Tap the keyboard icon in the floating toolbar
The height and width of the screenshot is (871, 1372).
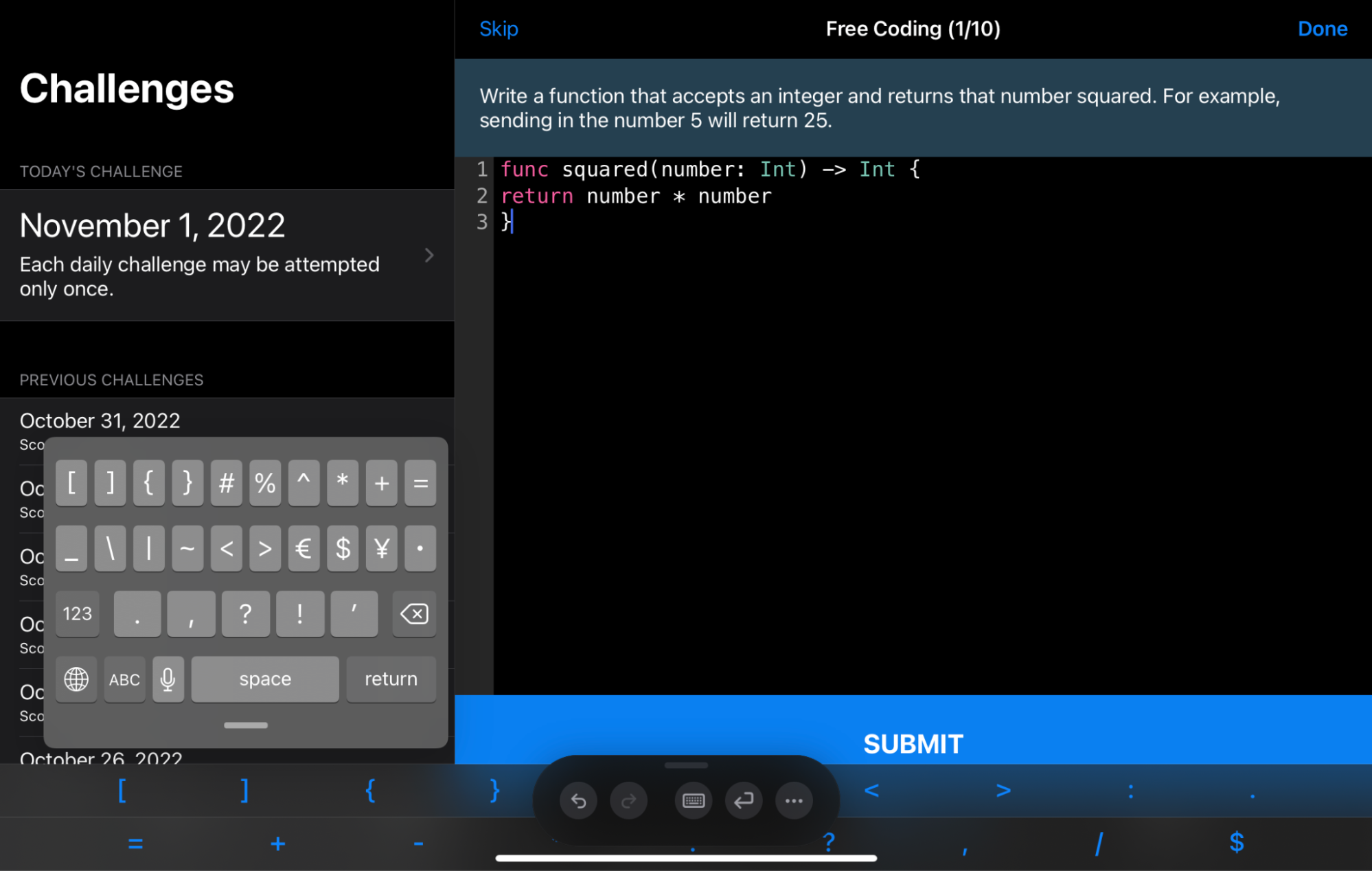point(694,800)
